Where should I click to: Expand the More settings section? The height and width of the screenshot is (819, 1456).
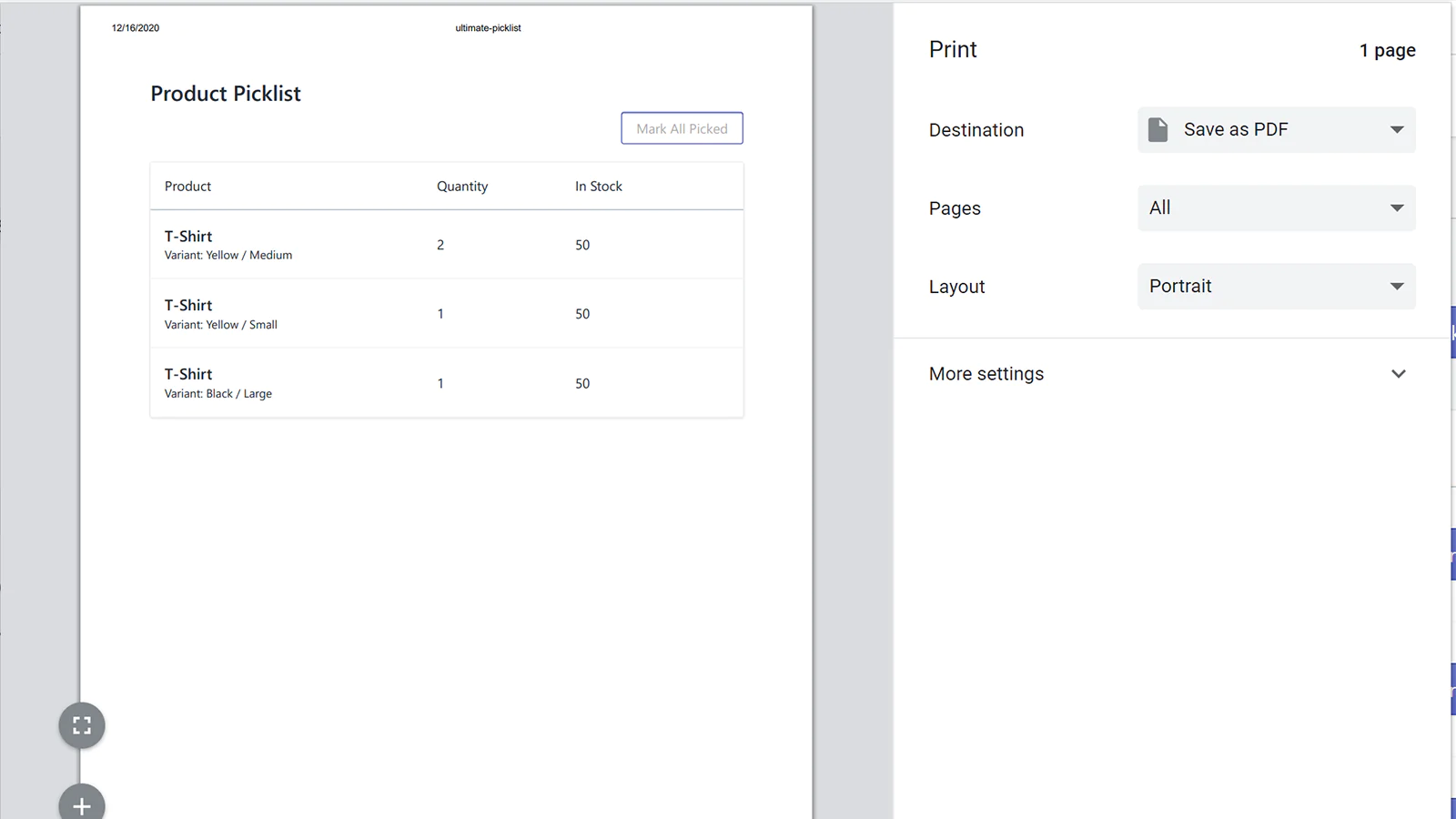[986, 374]
